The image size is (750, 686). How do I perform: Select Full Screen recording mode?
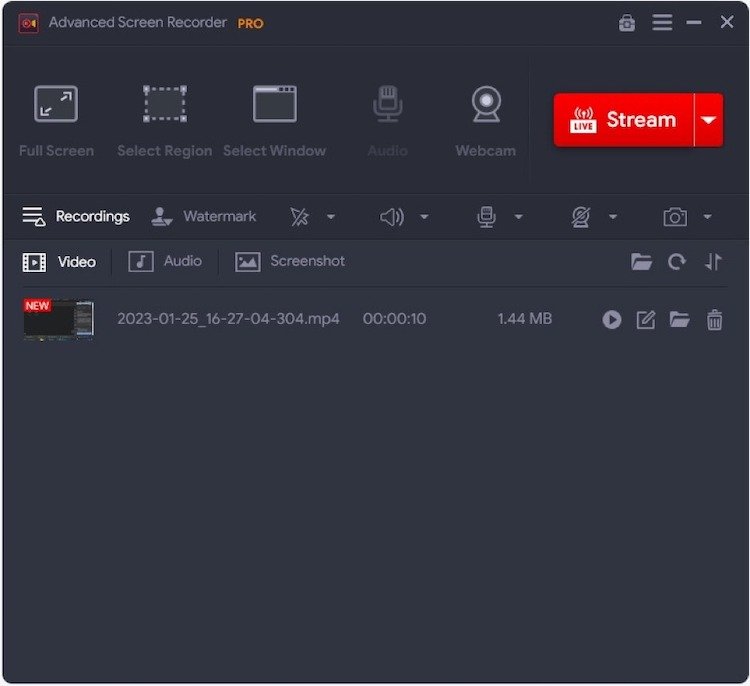coord(56,121)
